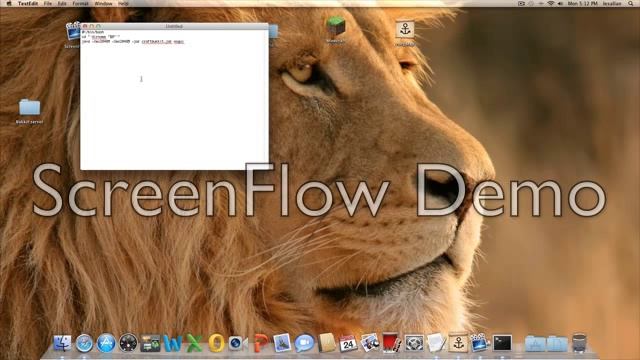This screenshot has width=640, height=360.
Task: Open the anchor app icon in Dock
Action: [x=458, y=343]
